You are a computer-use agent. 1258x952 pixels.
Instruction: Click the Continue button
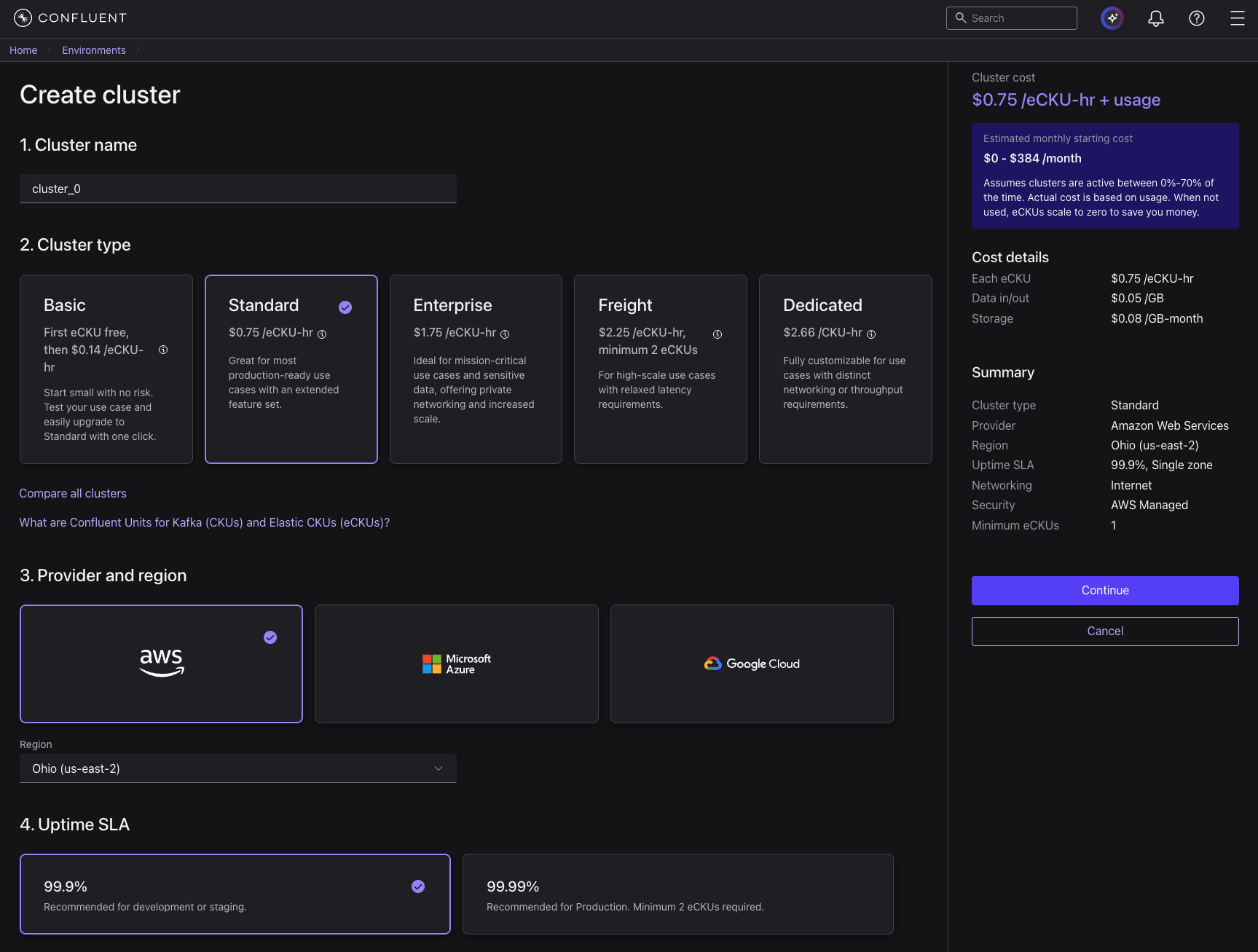[x=1105, y=591]
